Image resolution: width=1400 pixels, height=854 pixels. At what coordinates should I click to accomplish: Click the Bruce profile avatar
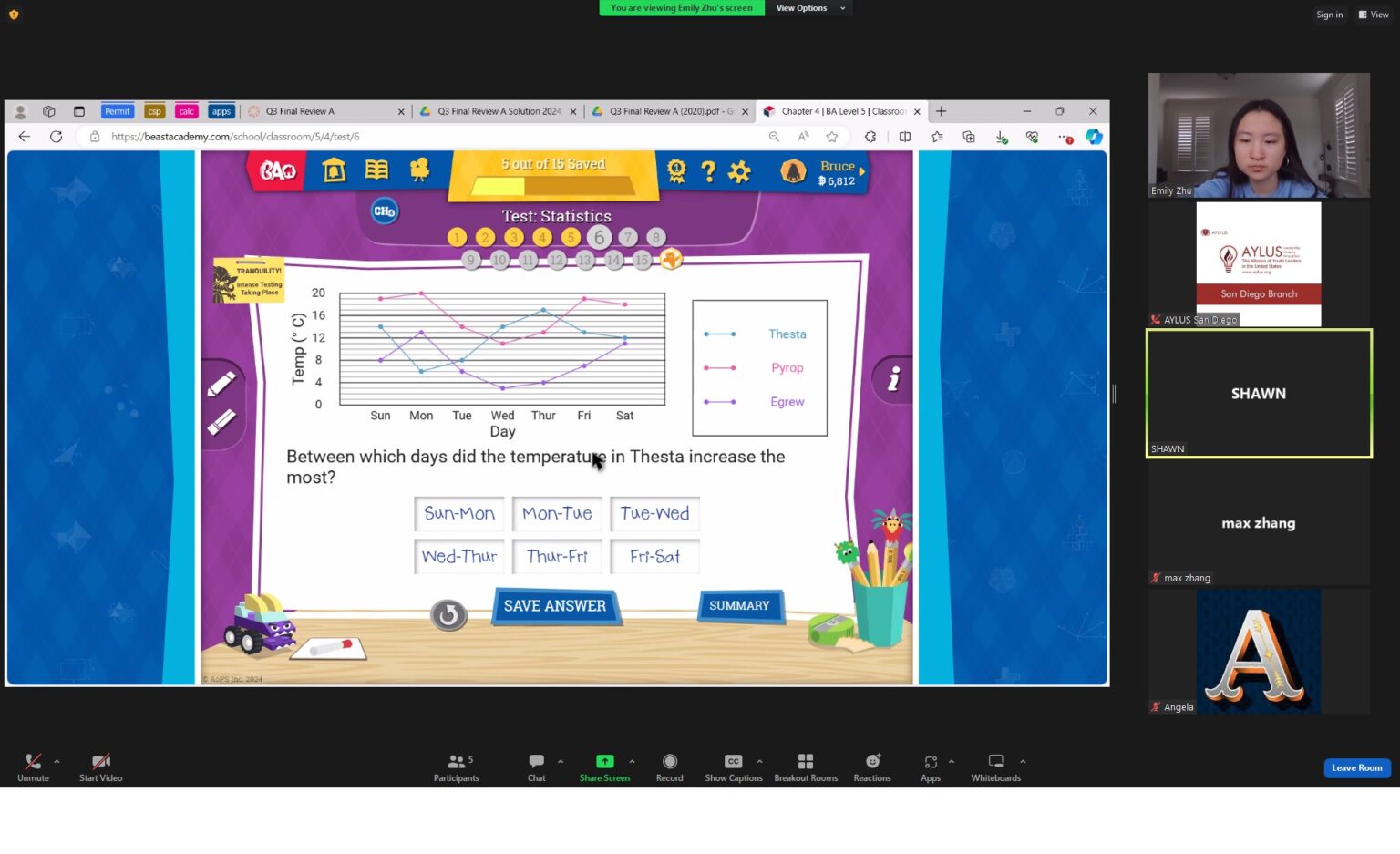(x=793, y=171)
